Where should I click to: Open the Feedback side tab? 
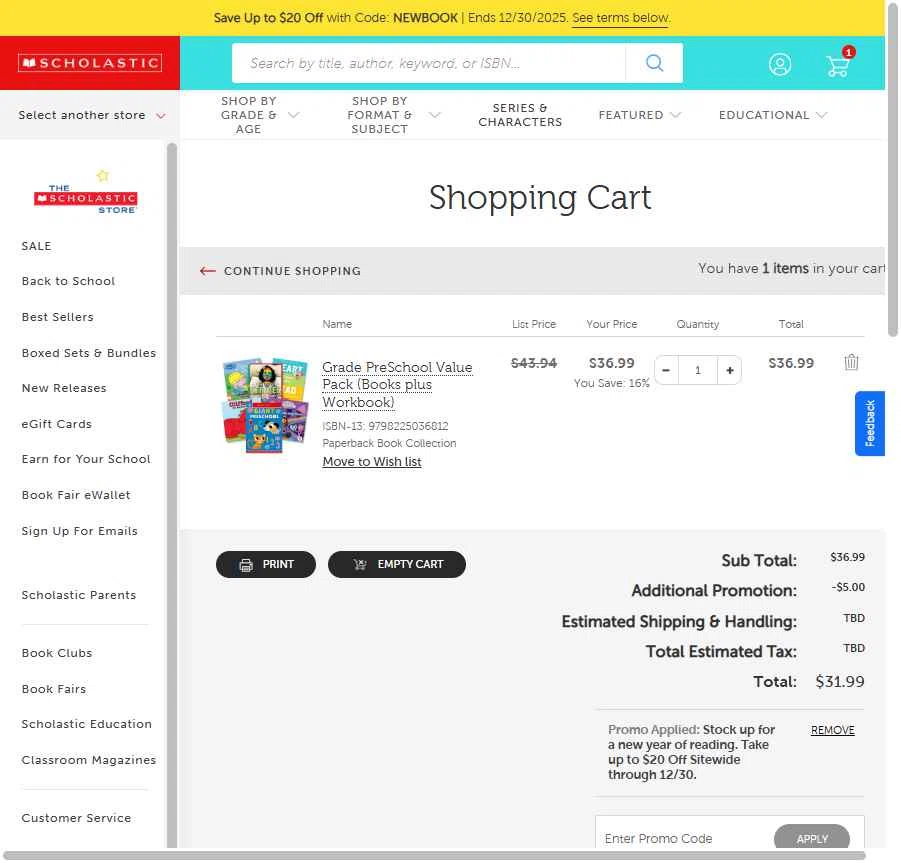pyautogui.click(x=869, y=423)
